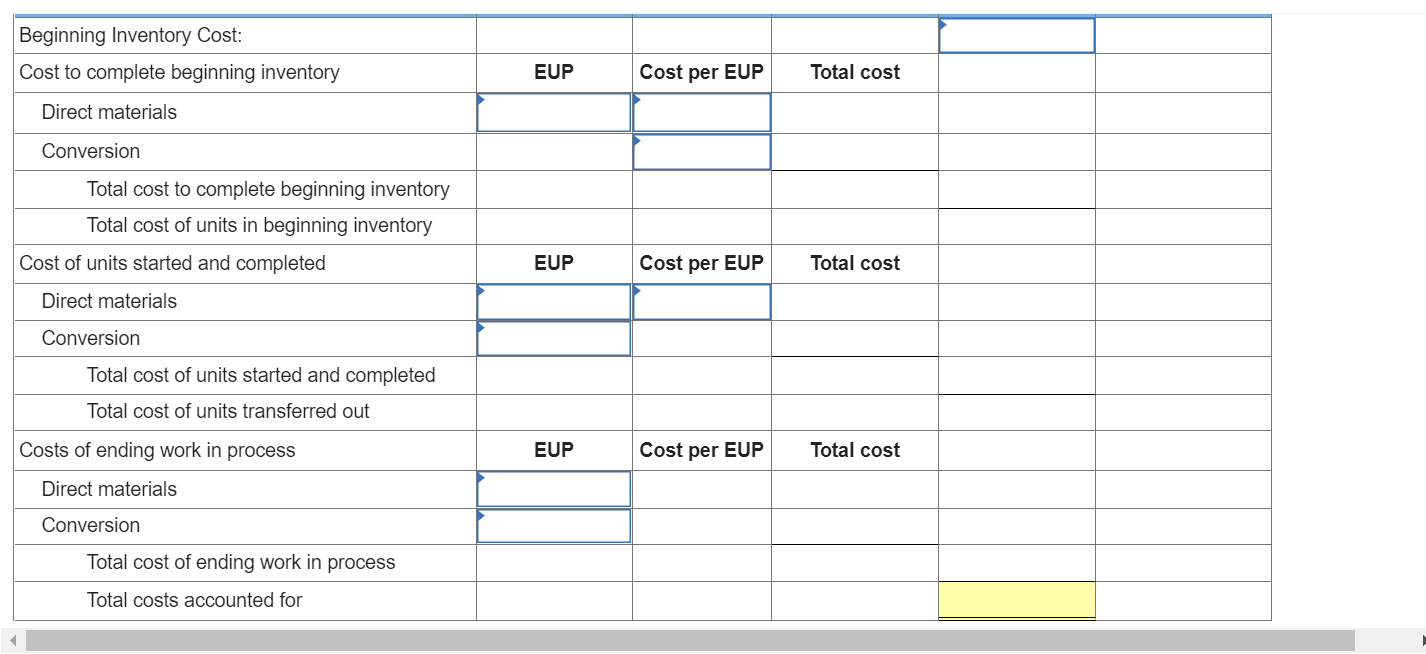The height and width of the screenshot is (654, 1426).
Task: Click the Conversion Cost per EUP entry box
Action: (x=701, y=152)
